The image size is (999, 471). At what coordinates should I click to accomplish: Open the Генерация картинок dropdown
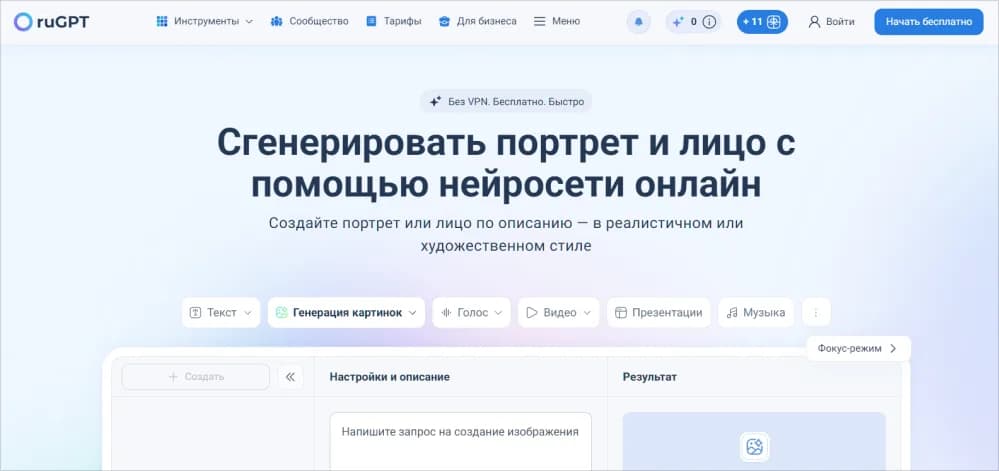point(346,312)
